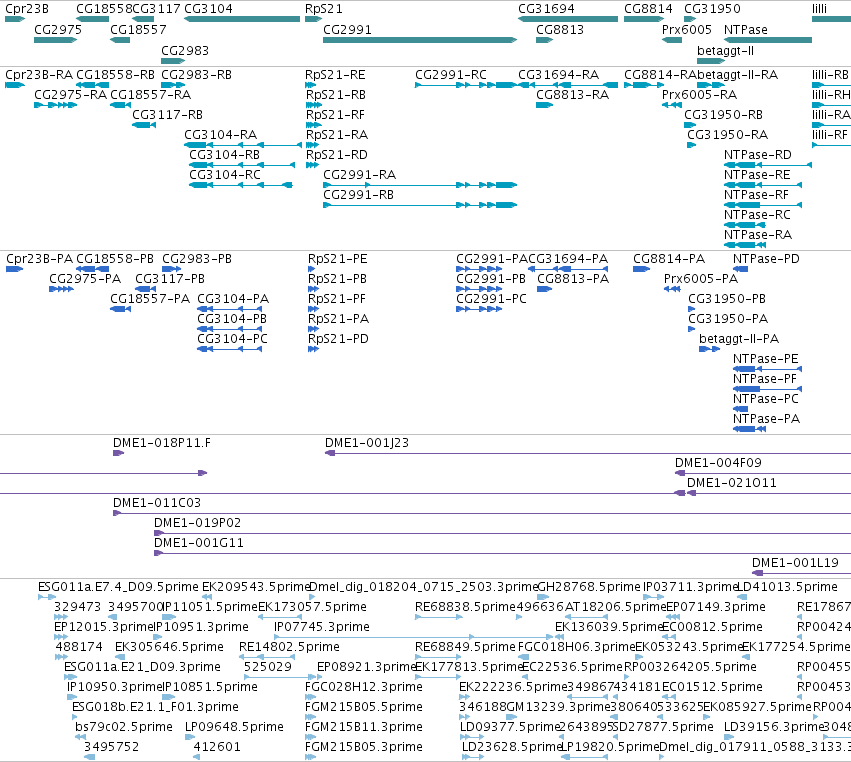Select the RpS21 gene label
Screen dimensions: 851x762
tap(323, 9)
